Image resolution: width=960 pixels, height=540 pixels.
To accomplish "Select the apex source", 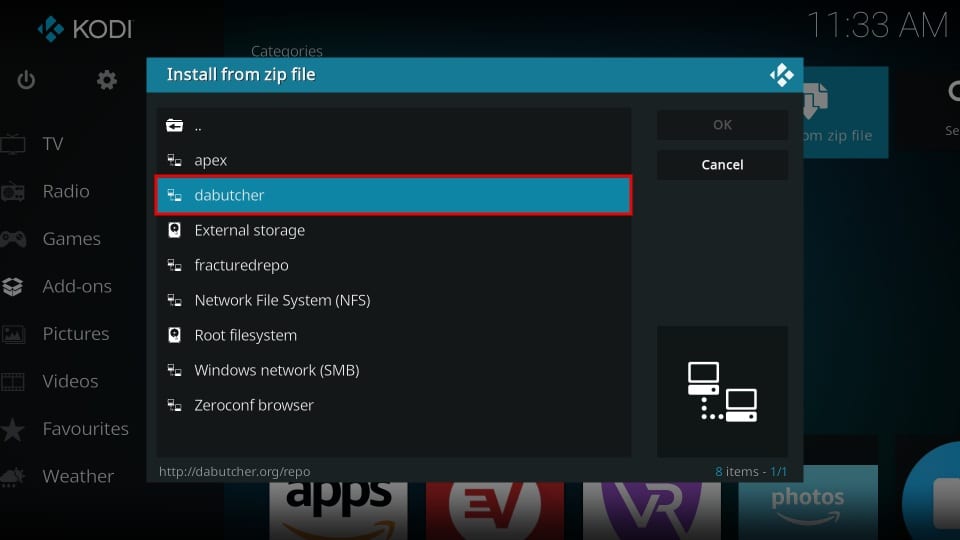I will coord(394,160).
